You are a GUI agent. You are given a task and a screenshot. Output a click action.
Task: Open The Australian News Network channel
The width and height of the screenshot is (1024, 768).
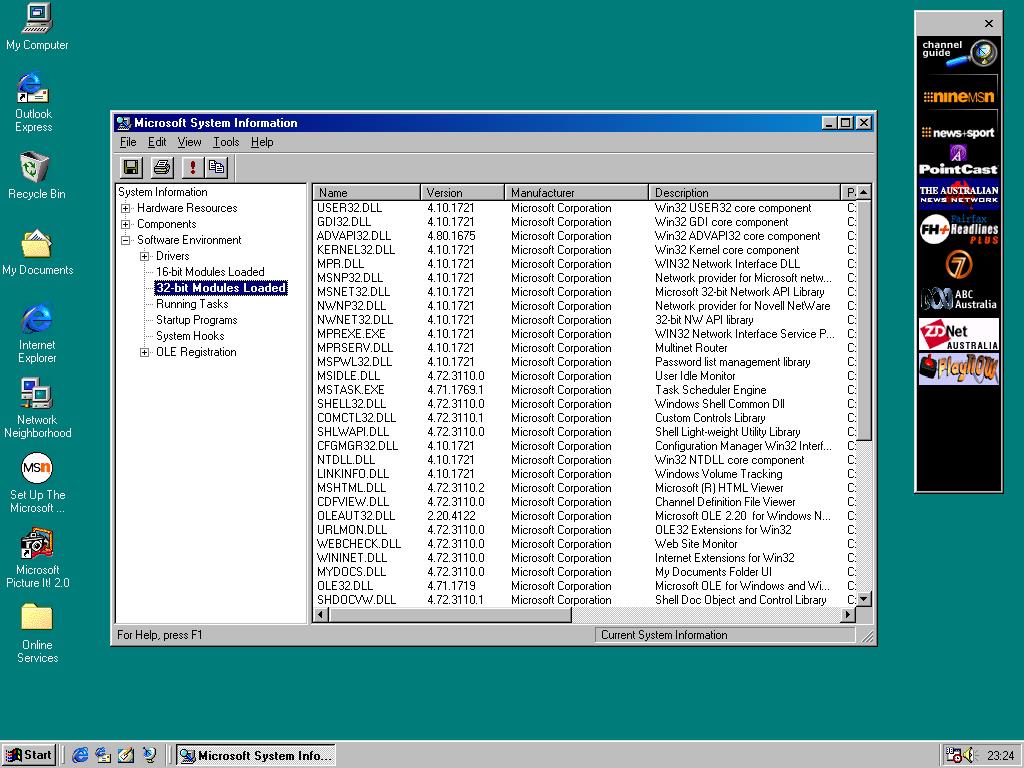[x=959, y=194]
